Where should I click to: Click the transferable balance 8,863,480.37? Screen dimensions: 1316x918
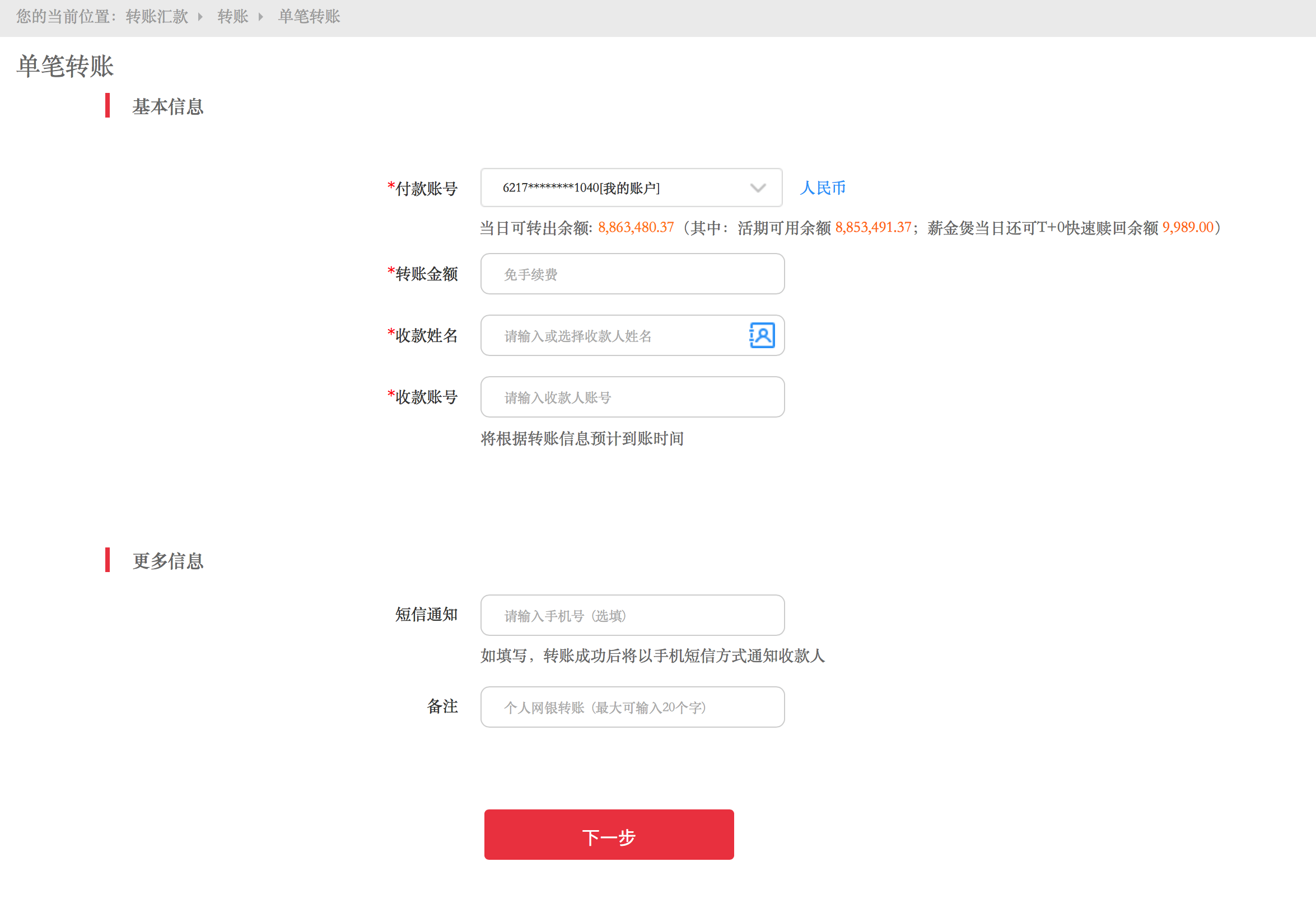pos(636,227)
